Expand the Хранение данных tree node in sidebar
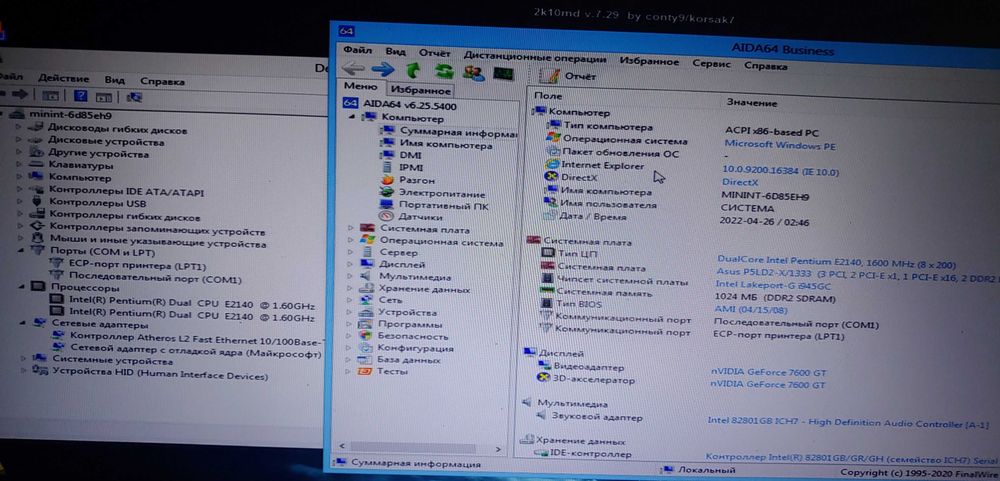Image resolution: width=1000 pixels, height=481 pixels. 351,288
